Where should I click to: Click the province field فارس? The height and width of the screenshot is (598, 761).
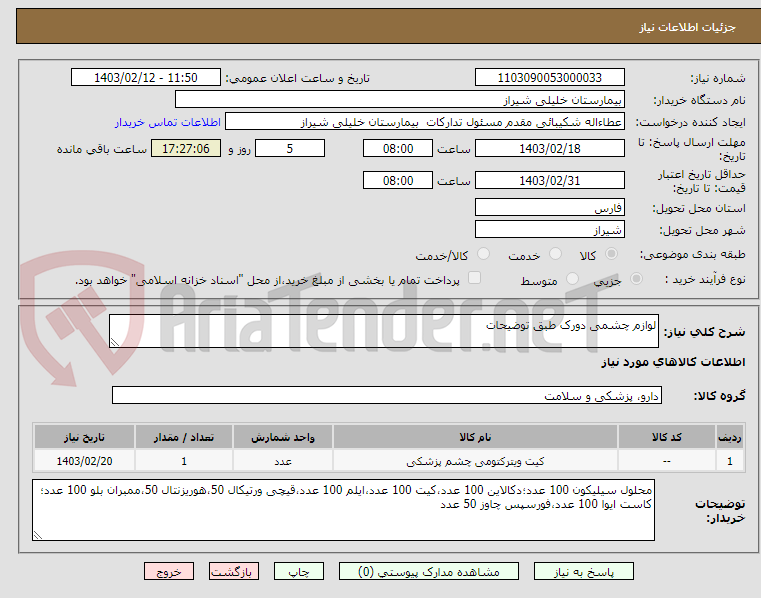[x=549, y=208]
